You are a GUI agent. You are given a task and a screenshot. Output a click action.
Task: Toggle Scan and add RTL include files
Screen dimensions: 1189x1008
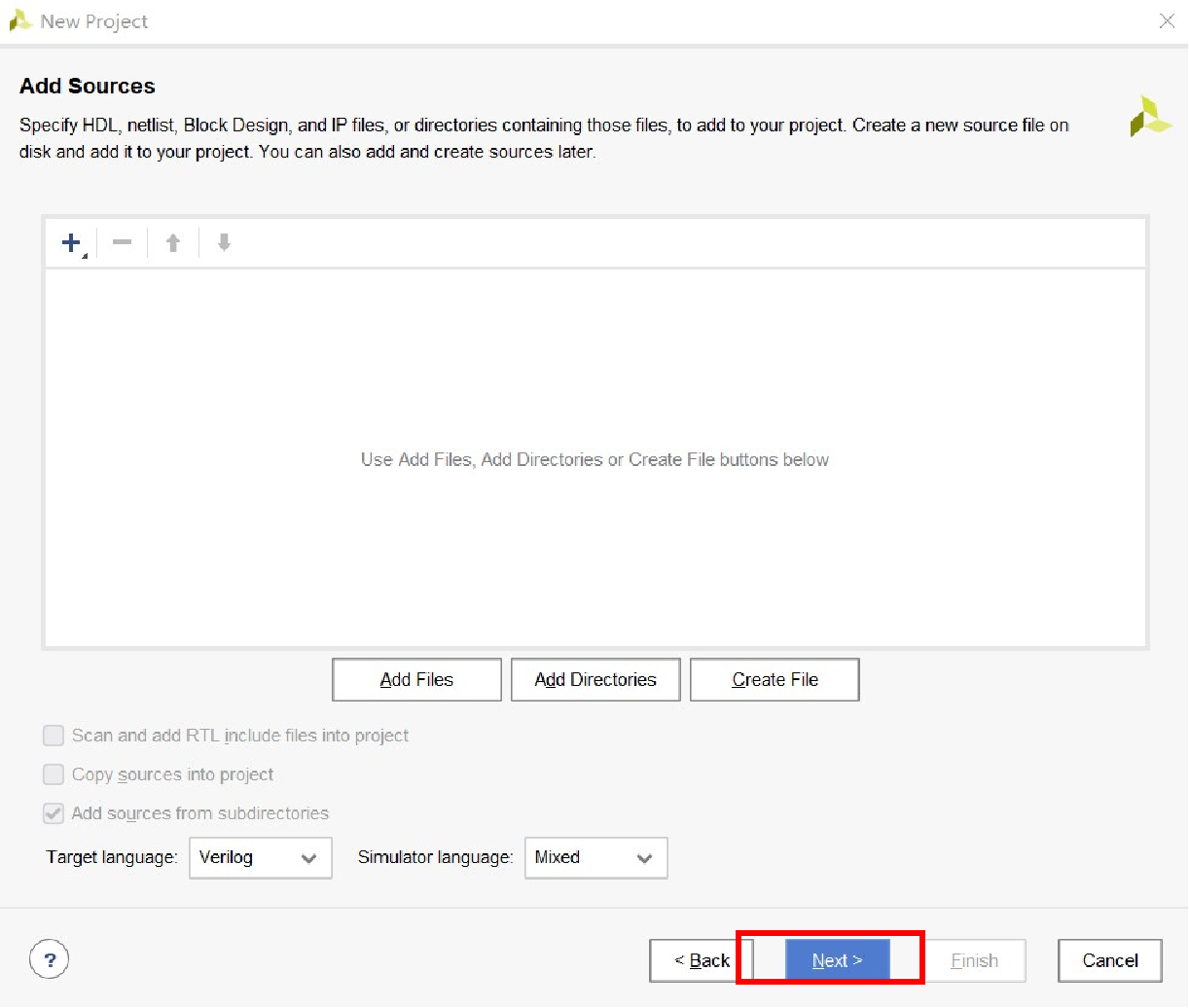coord(54,736)
